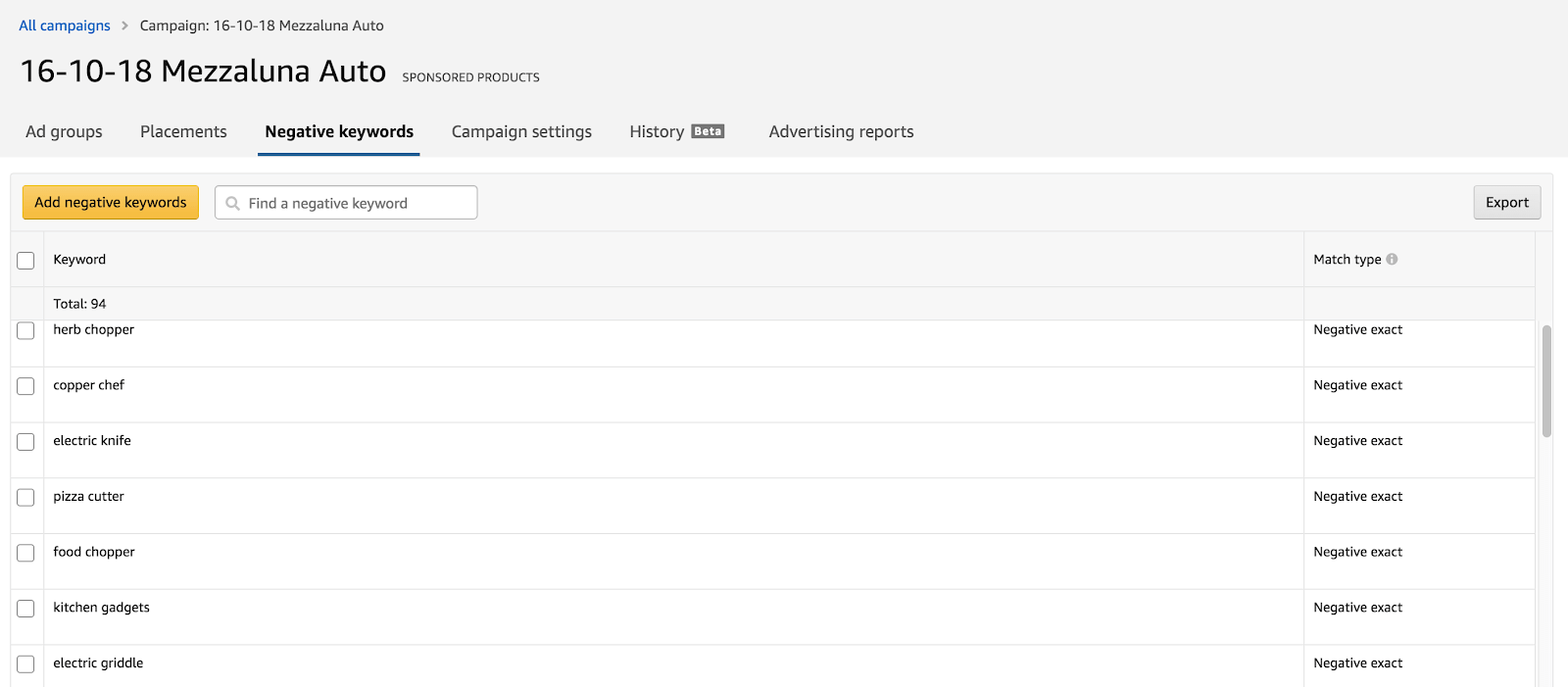Click the search magnifier icon
This screenshot has width=1568, height=687.
tap(232, 204)
